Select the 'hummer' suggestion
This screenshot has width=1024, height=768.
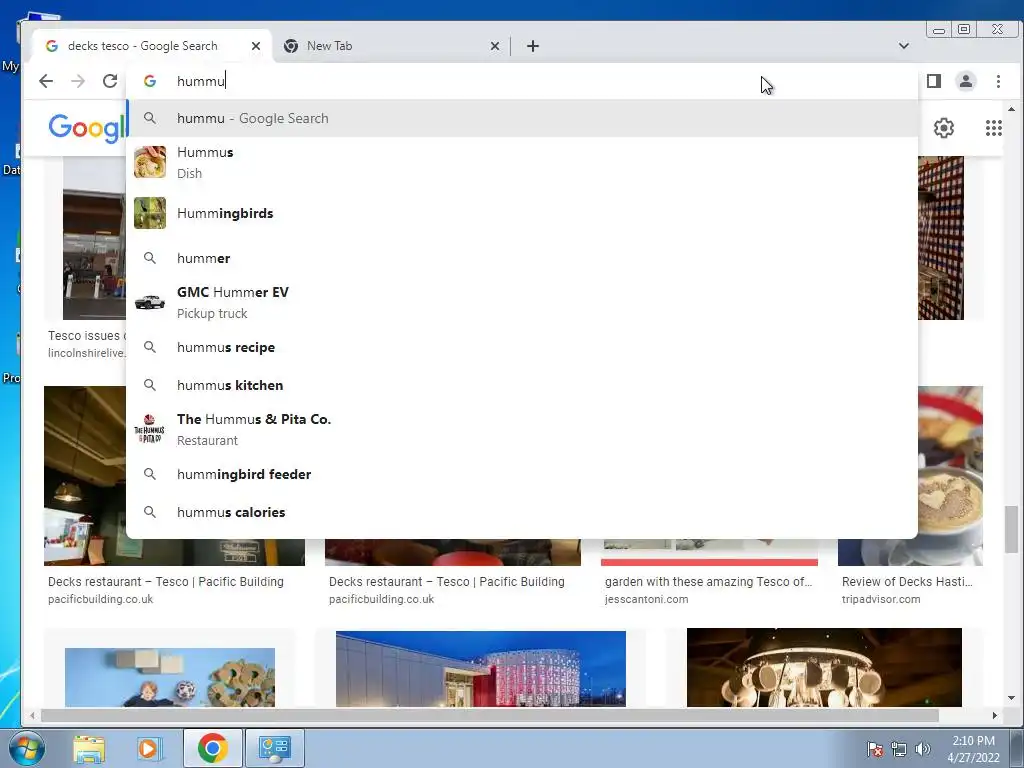[x=522, y=258]
